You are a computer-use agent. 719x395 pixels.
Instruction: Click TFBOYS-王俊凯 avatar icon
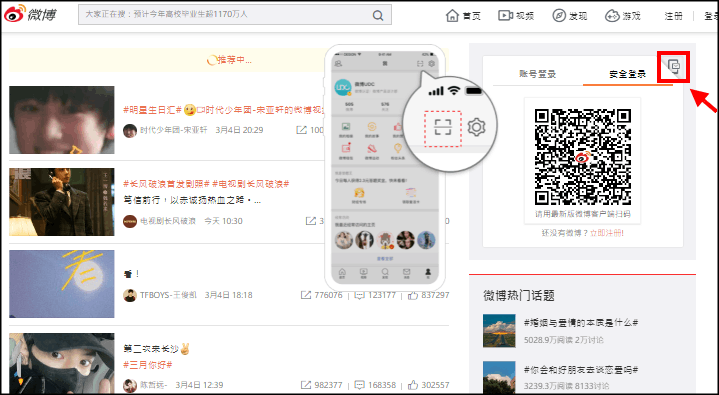coord(130,295)
